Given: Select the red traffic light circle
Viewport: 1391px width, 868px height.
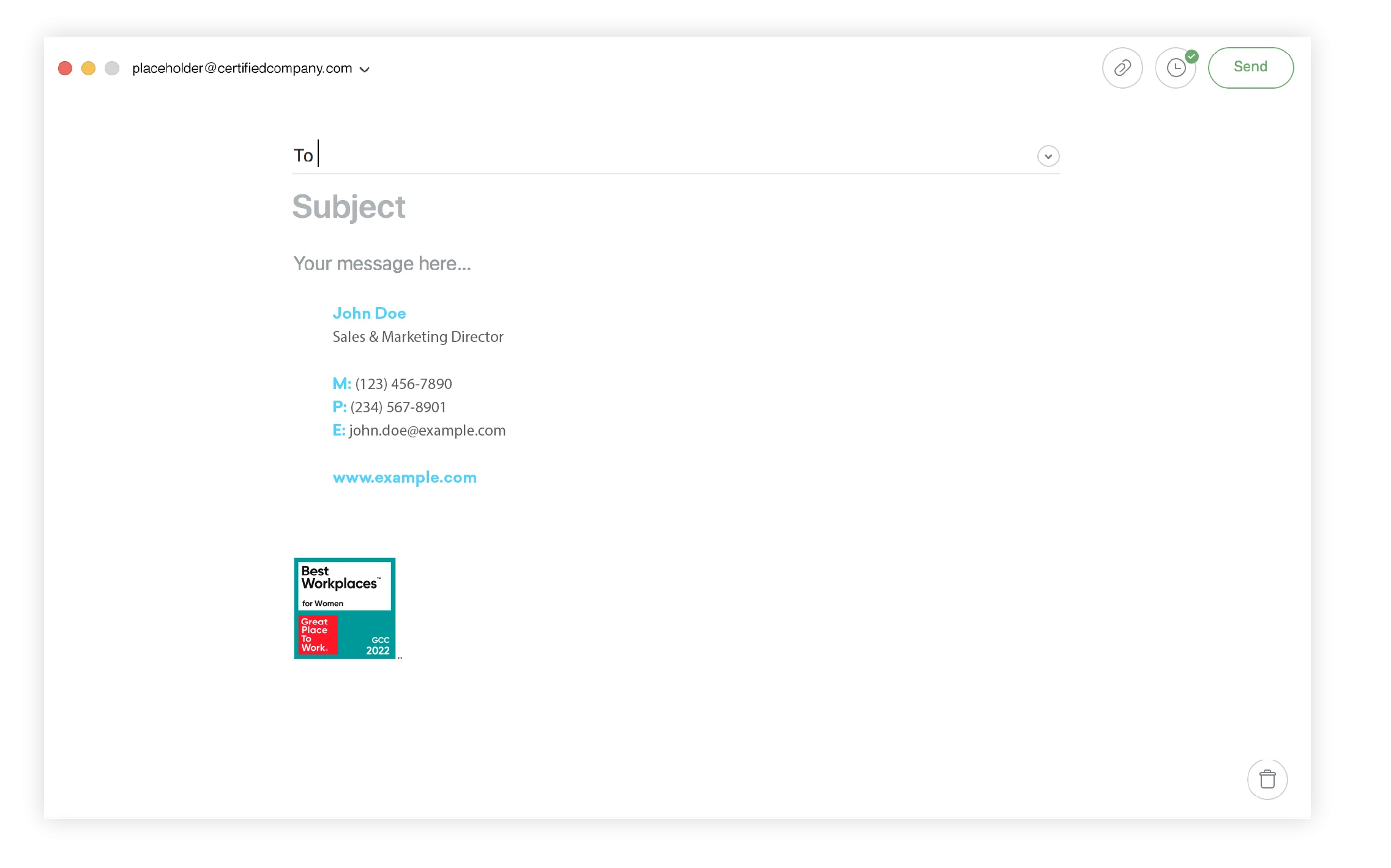Looking at the screenshot, I should 65,69.
